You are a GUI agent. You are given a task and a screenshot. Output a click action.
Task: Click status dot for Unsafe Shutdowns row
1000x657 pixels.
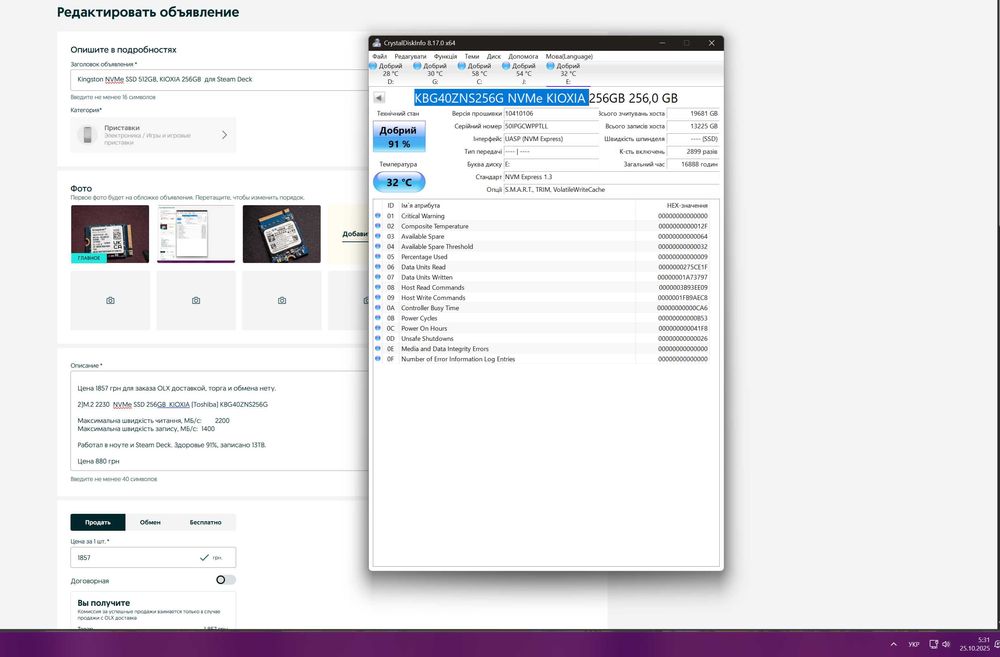pyautogui.click(x=378, y=338)
